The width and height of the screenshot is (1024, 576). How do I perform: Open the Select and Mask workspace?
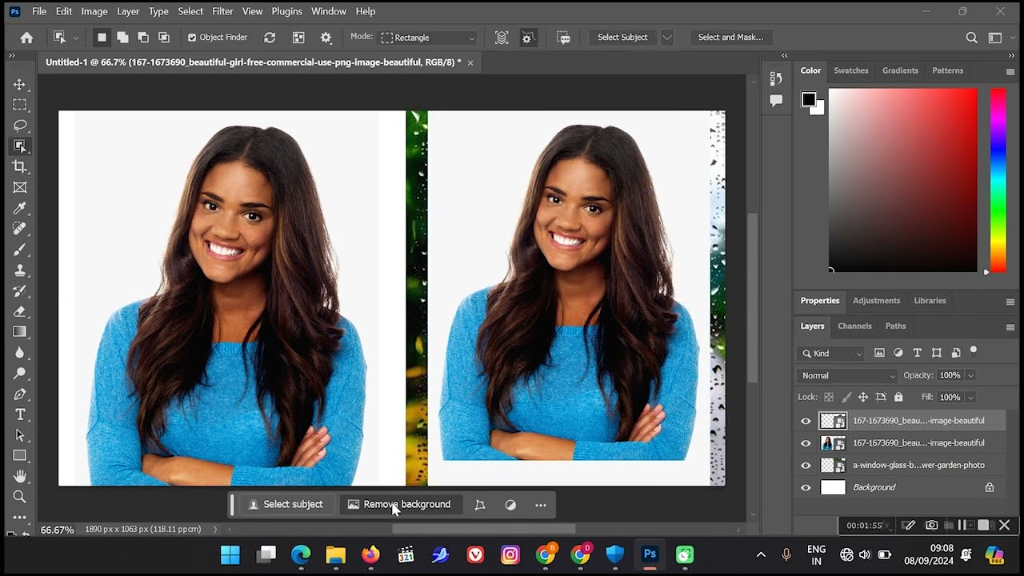(x=731, y=37)
